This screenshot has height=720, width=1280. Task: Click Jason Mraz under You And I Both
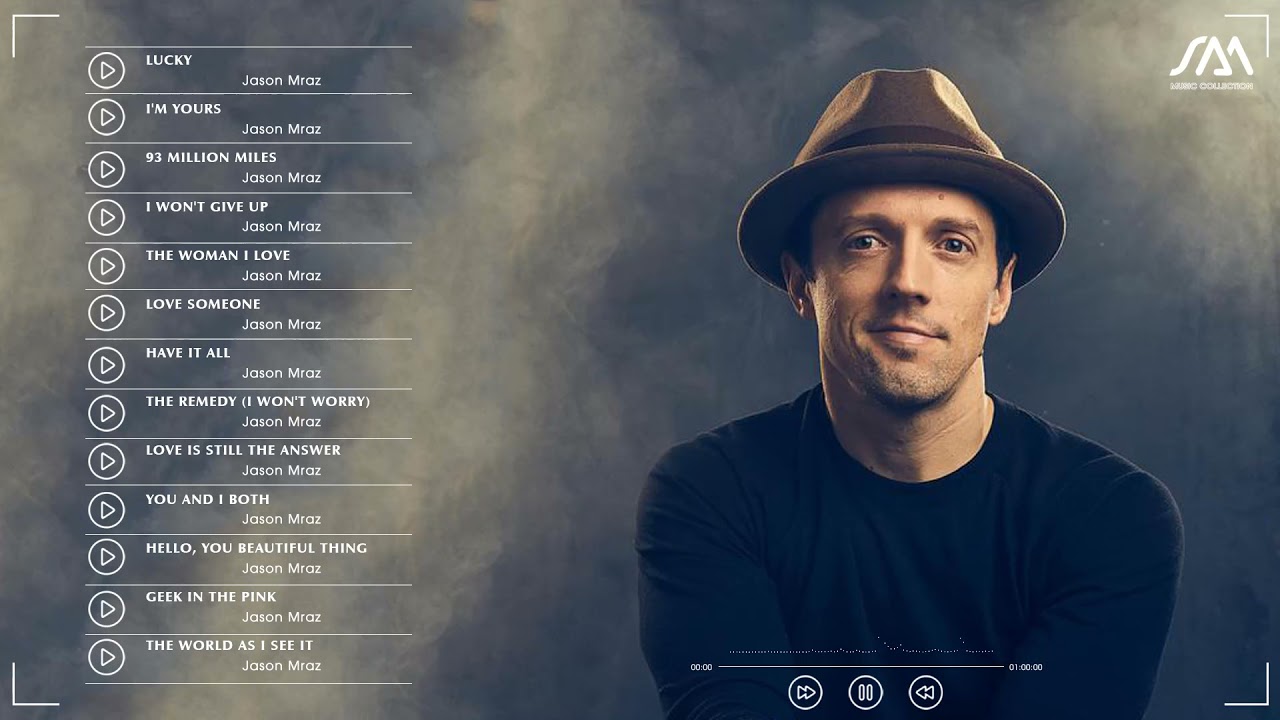281,519
